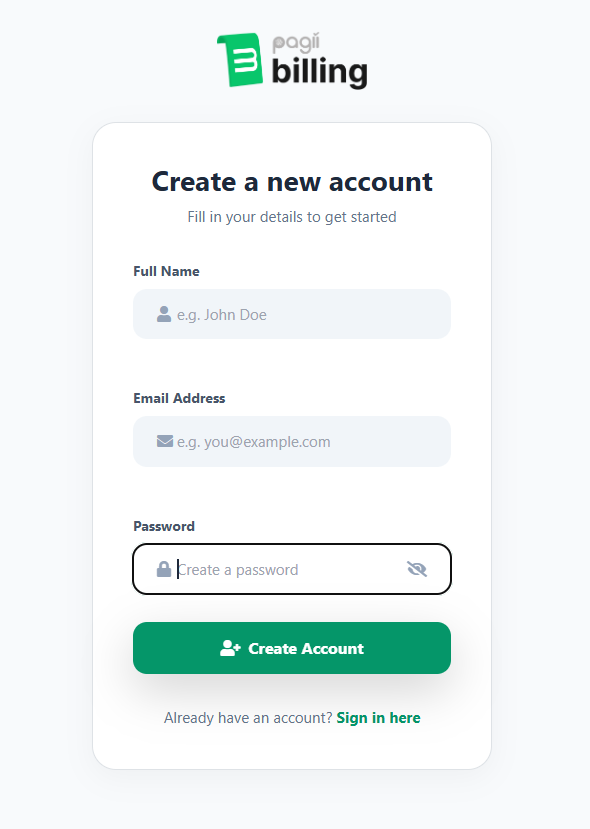Image resolution: width=590 pixels, height=829 pixels.
Task: Focus the Full Name input field
Action: click(x=291, y=314)
